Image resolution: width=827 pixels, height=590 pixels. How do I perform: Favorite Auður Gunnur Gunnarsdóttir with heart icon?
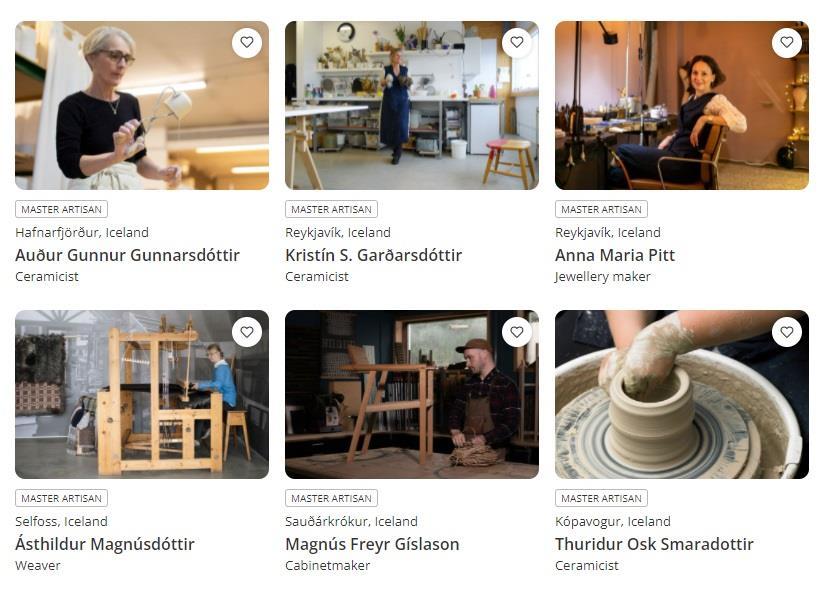click(x=247, y=42)
